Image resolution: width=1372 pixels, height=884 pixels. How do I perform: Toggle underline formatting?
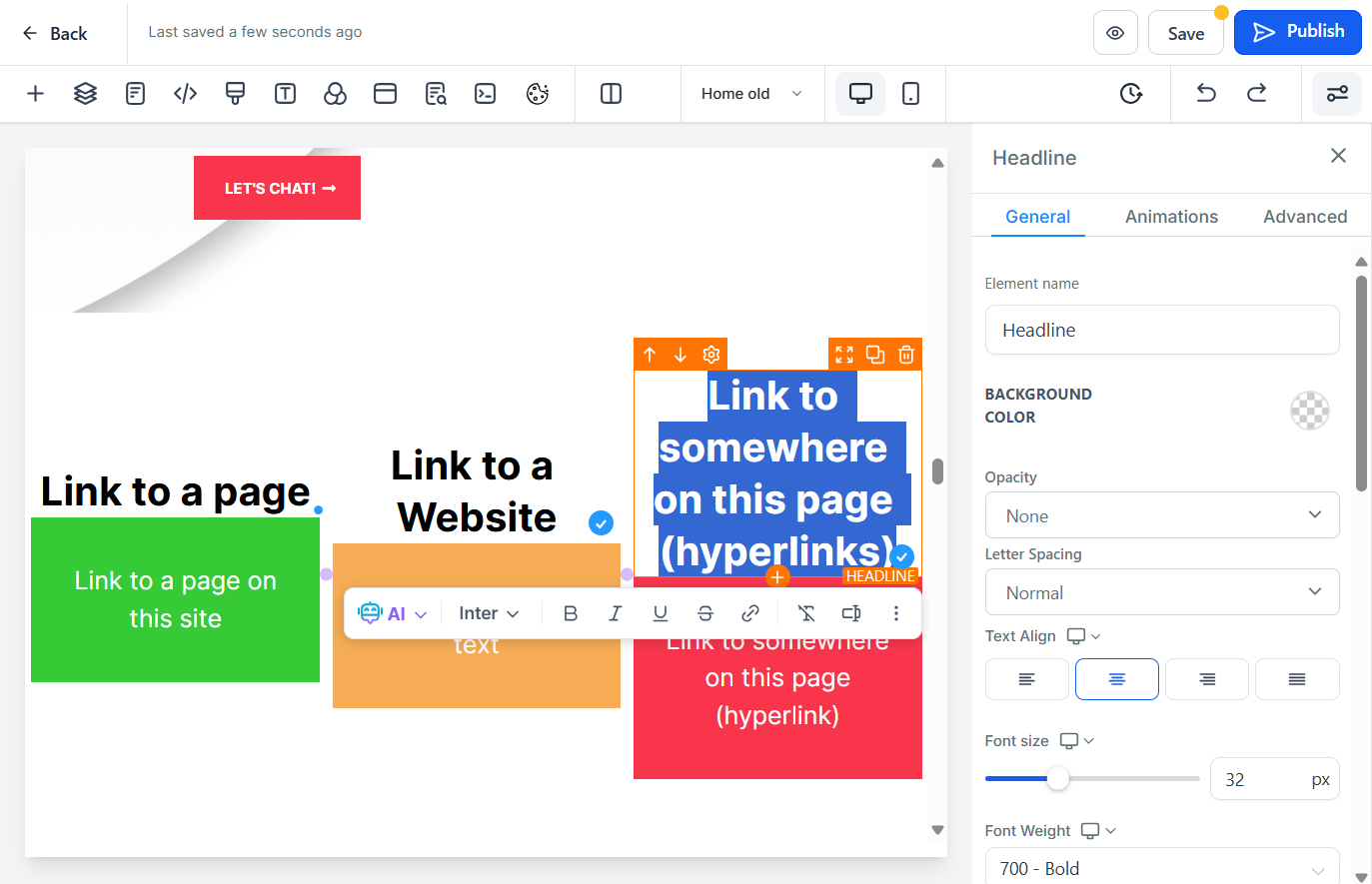661,613
